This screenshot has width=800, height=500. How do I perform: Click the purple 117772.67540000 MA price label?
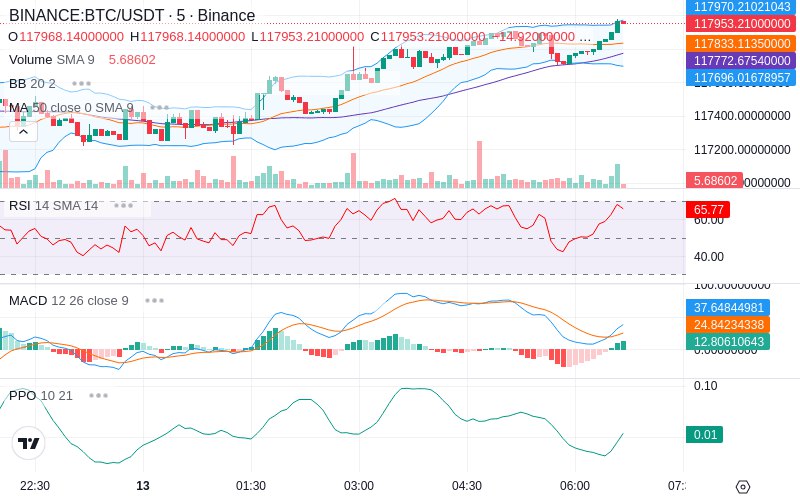pyautogui.click(x=741, y=61)
